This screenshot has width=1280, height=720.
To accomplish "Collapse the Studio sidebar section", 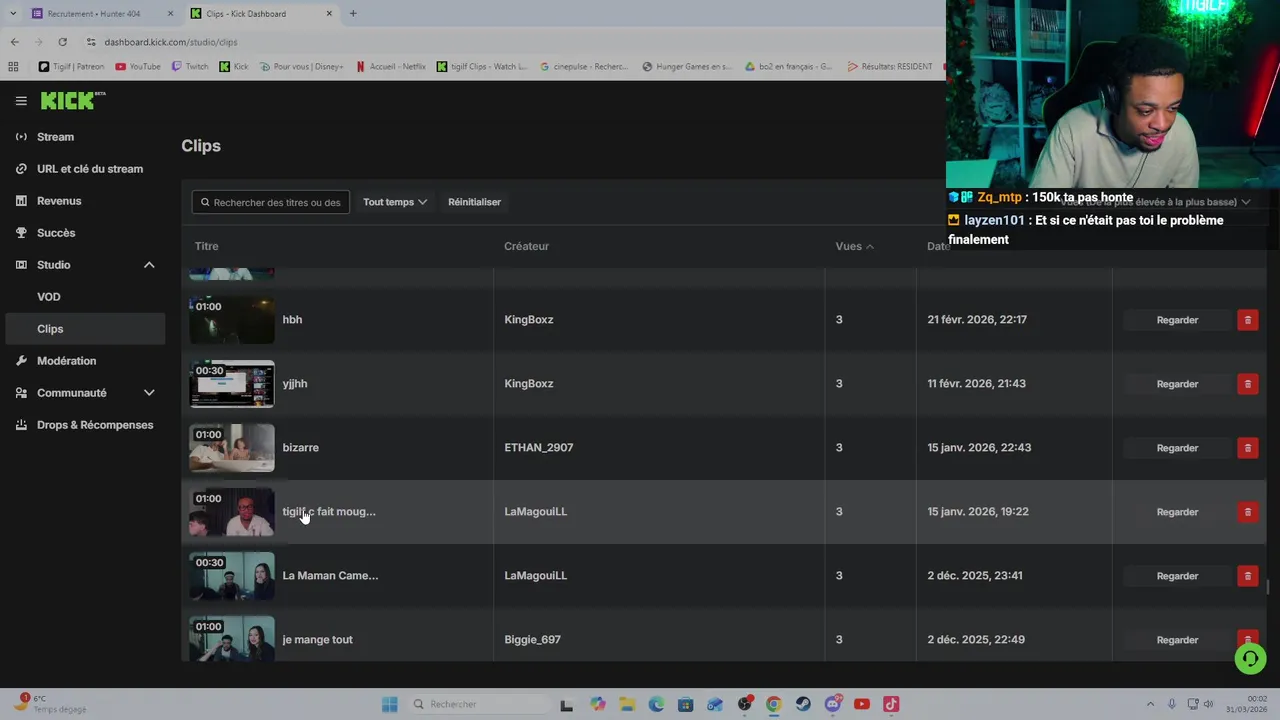I will [149, 265].
